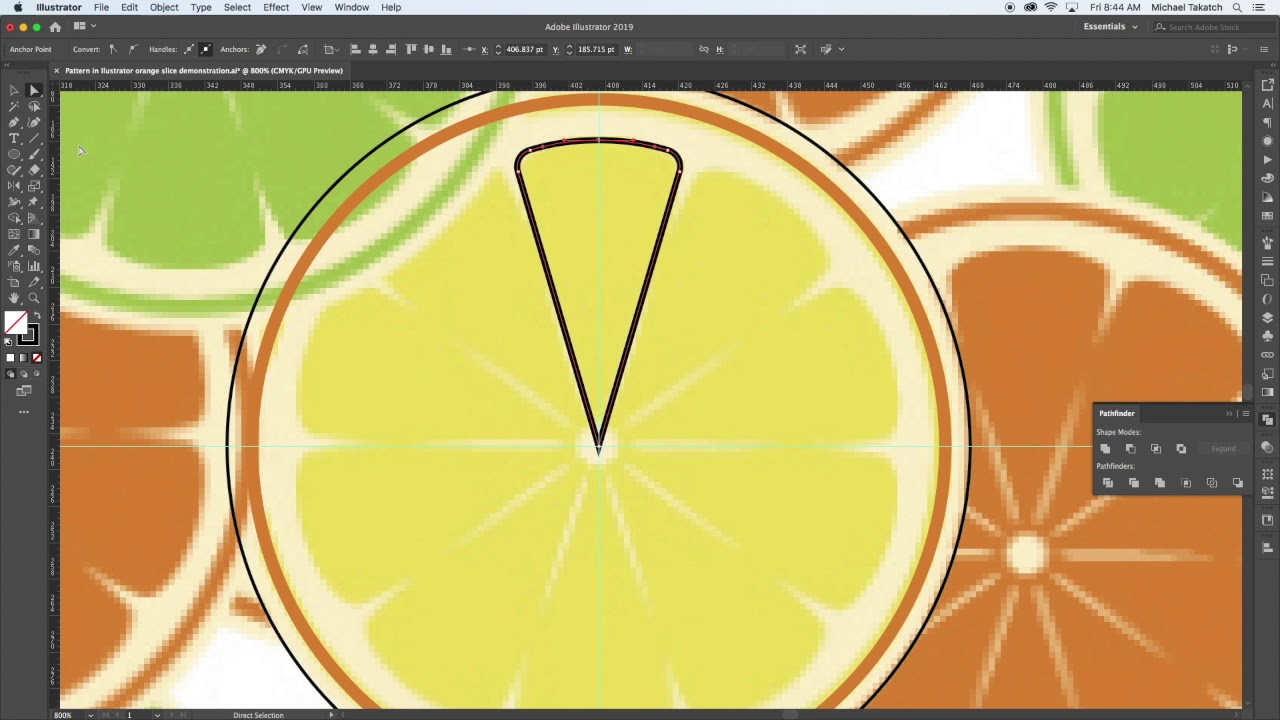This screenshot has width=1280, height=720.
Task: Click the Merge pathfinder icon
Action: click(1159, 483)
